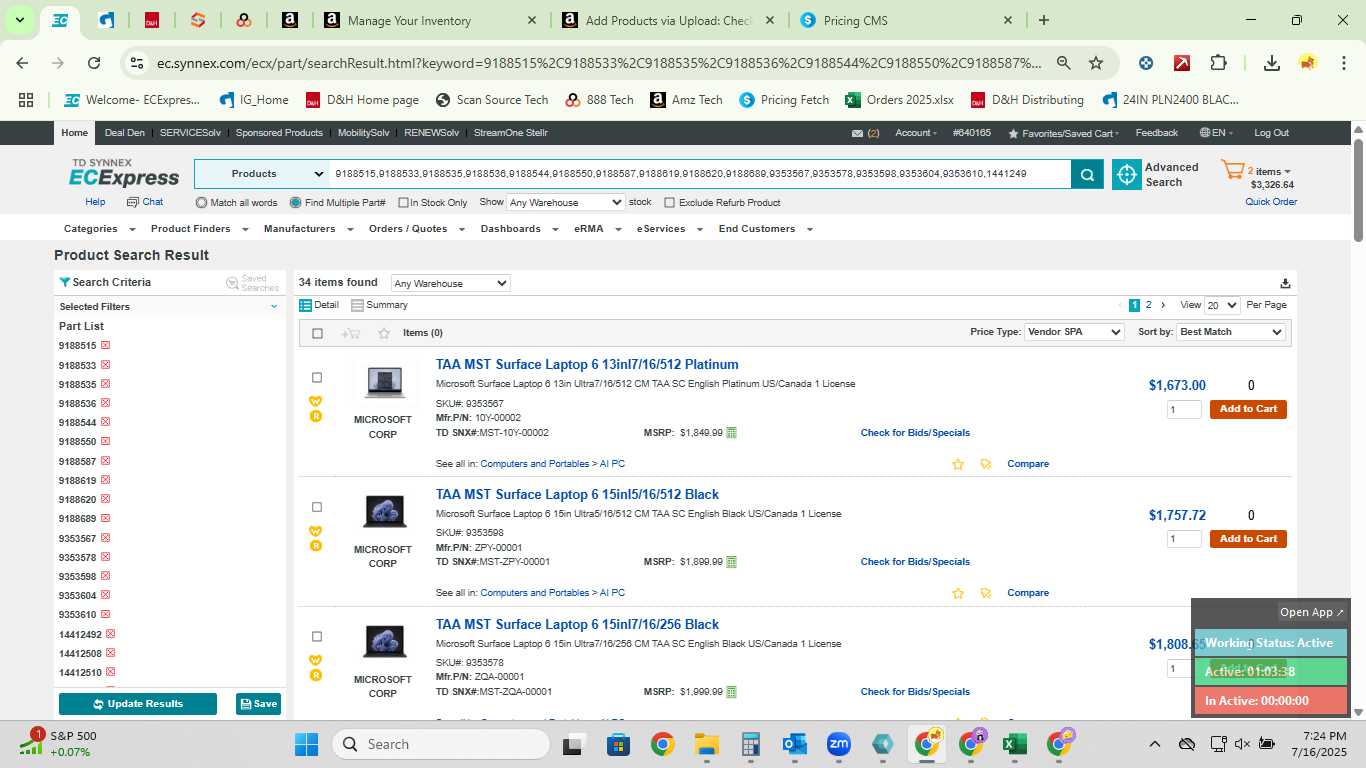Click the part number search field
Screen dimensions: 1366x768
point(700,174)
